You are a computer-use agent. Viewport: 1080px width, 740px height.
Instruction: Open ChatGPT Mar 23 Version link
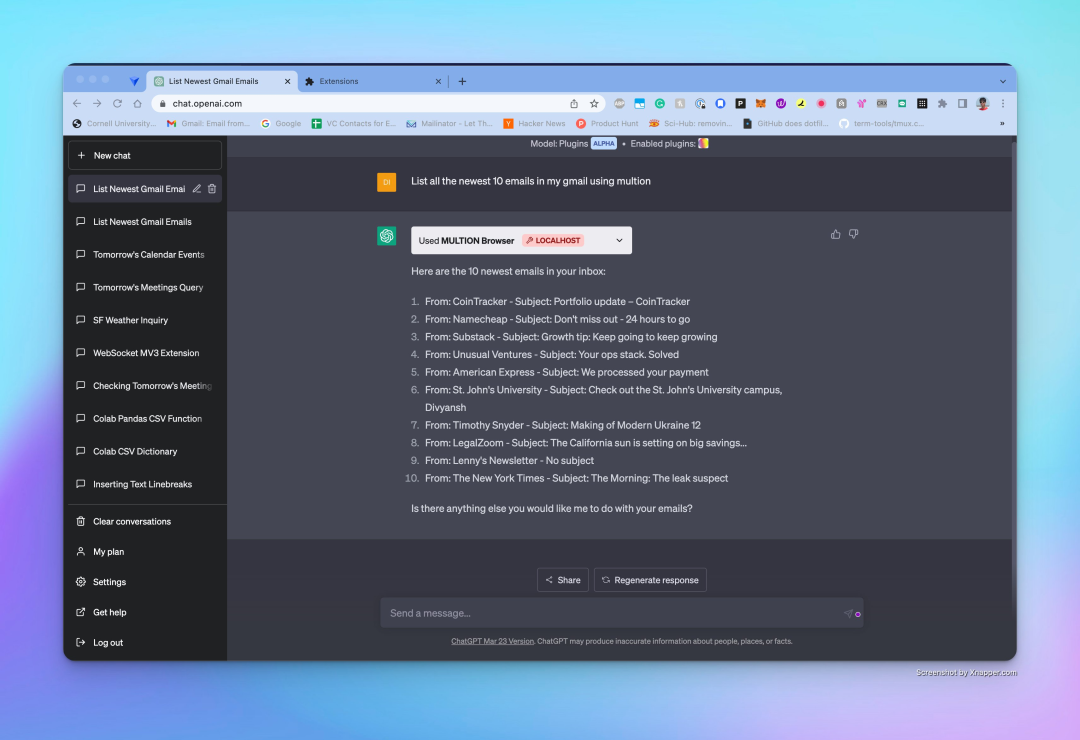pos(492,641)
